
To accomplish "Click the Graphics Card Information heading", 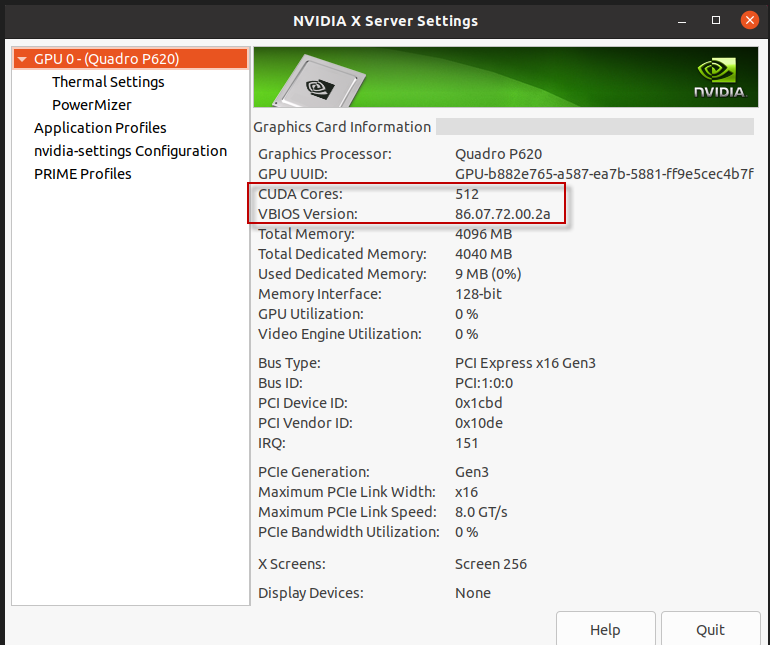I will pyautogui.click(x=342, y=127).
